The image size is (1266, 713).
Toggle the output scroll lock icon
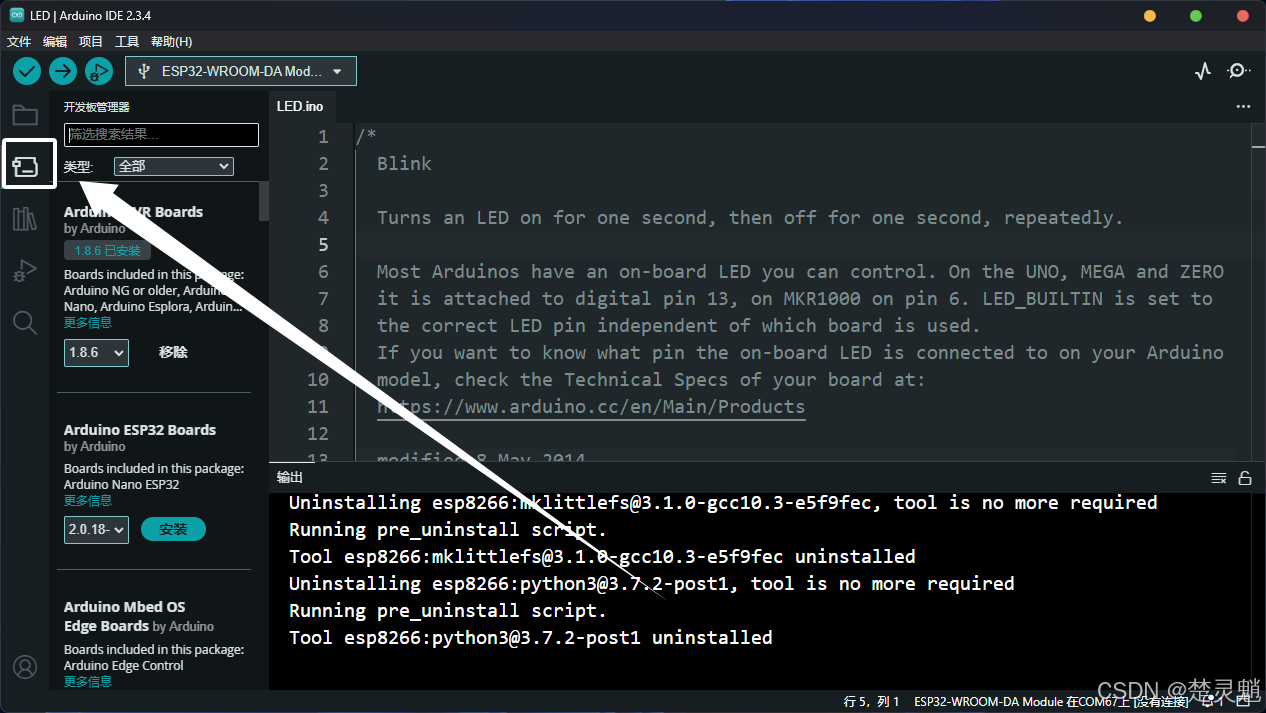(1245, 478)
